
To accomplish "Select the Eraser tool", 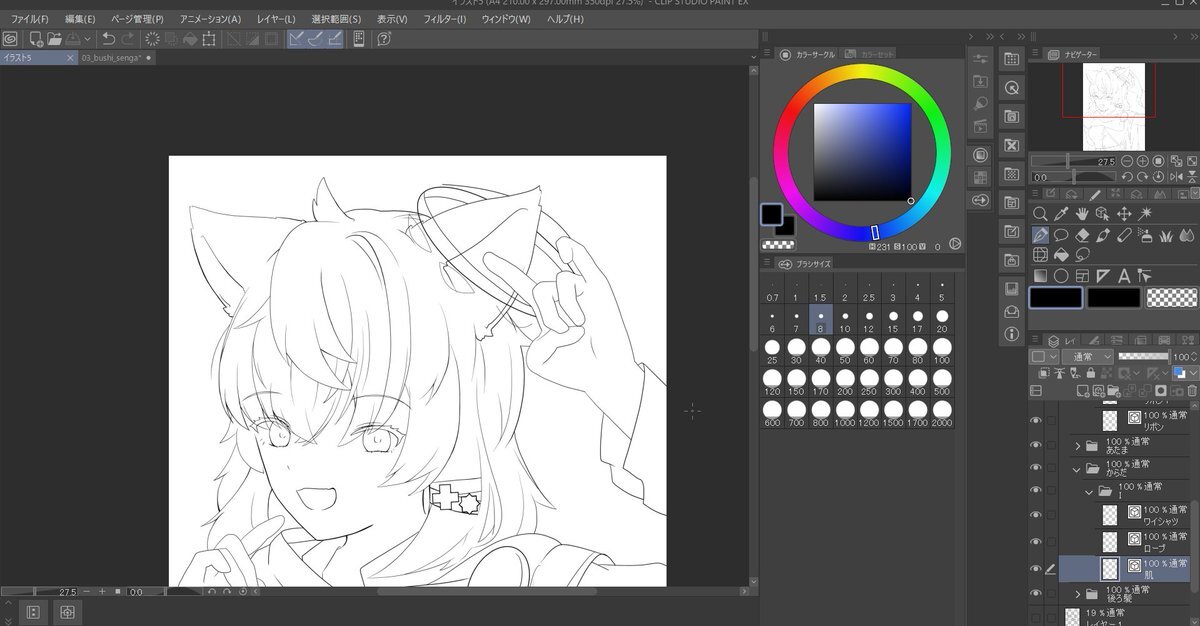I will click(1082, 235).
